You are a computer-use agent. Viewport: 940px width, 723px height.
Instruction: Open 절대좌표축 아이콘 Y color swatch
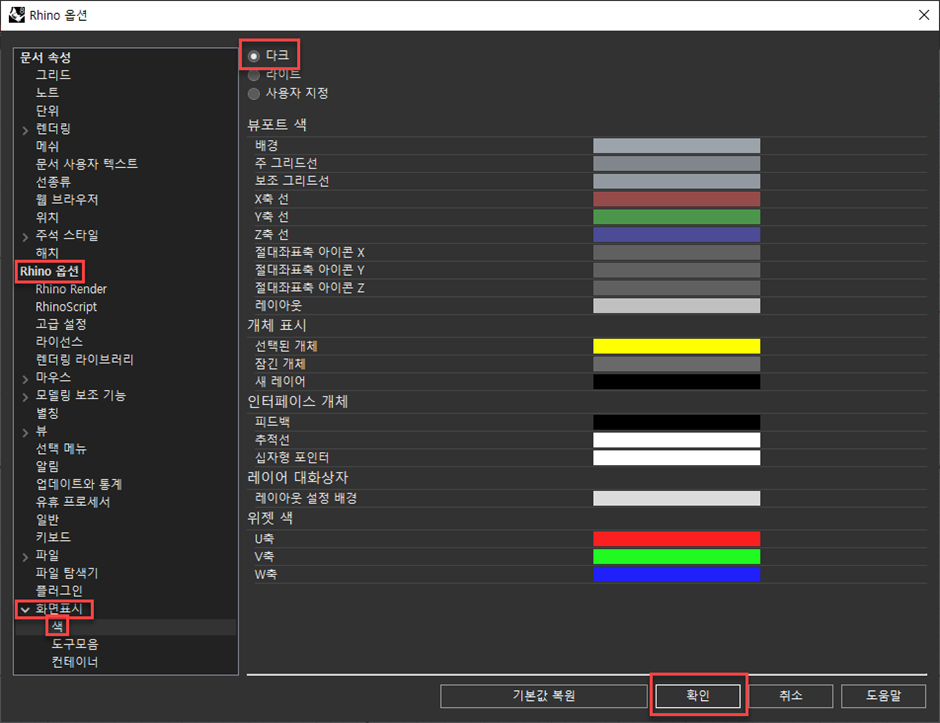pyautogui.click(x=676, y=270)
